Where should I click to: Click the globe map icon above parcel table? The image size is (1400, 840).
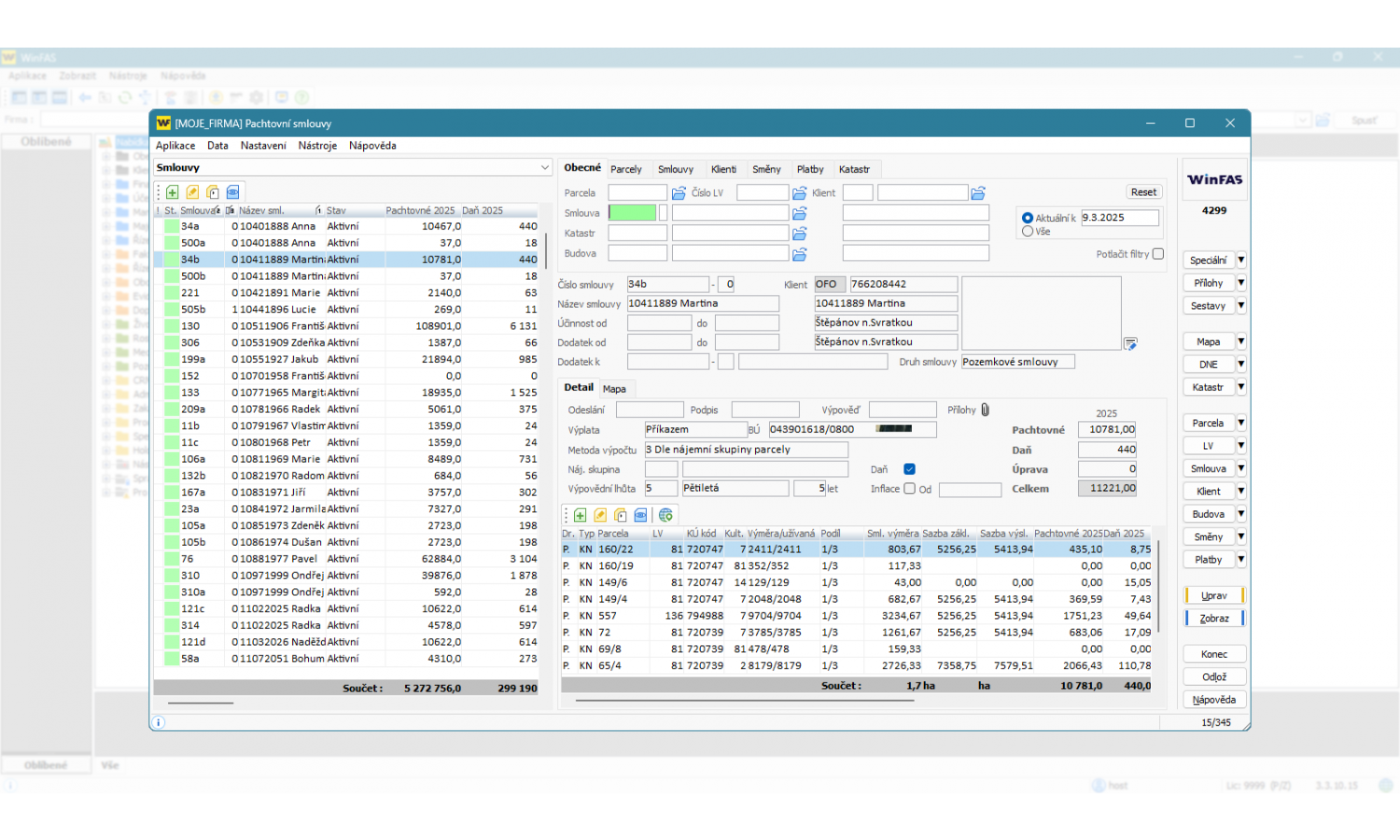[x=665, y=515]
